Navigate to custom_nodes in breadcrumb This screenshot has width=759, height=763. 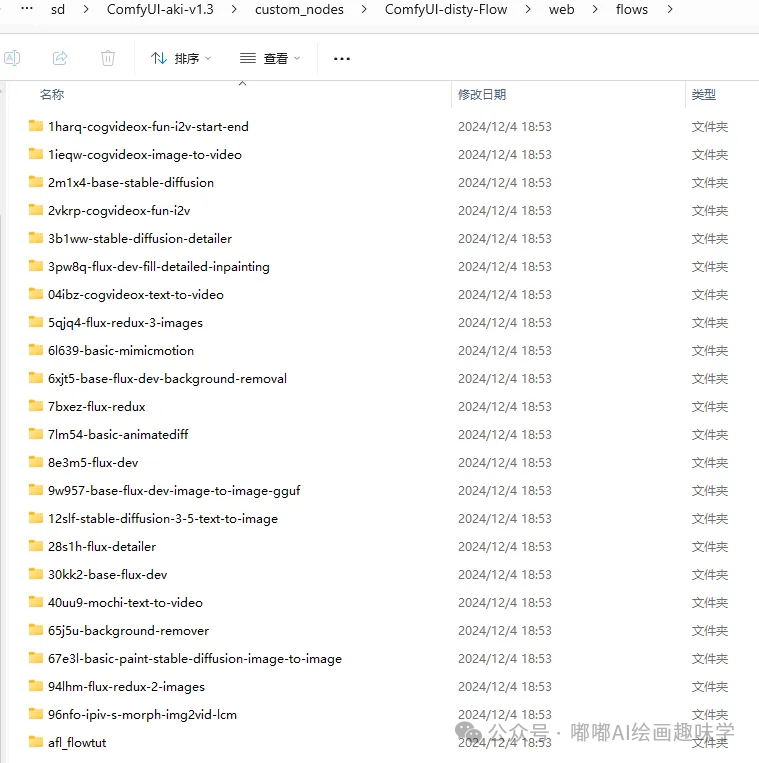[299, 9]
